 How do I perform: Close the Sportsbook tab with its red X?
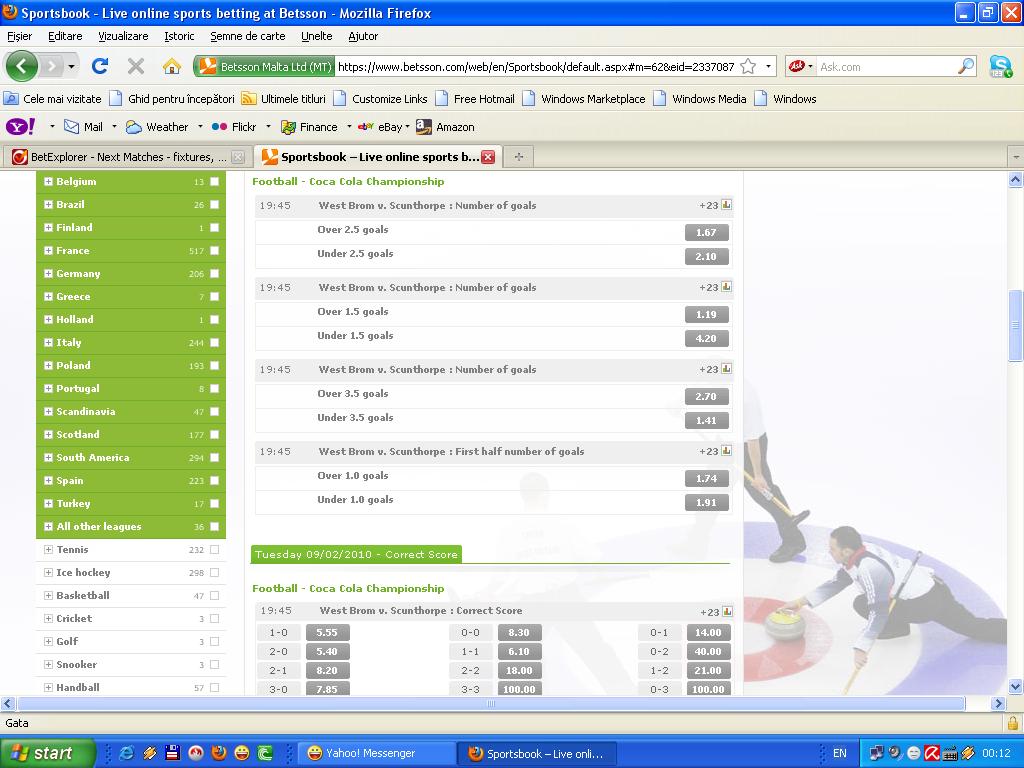click(488, 157)
